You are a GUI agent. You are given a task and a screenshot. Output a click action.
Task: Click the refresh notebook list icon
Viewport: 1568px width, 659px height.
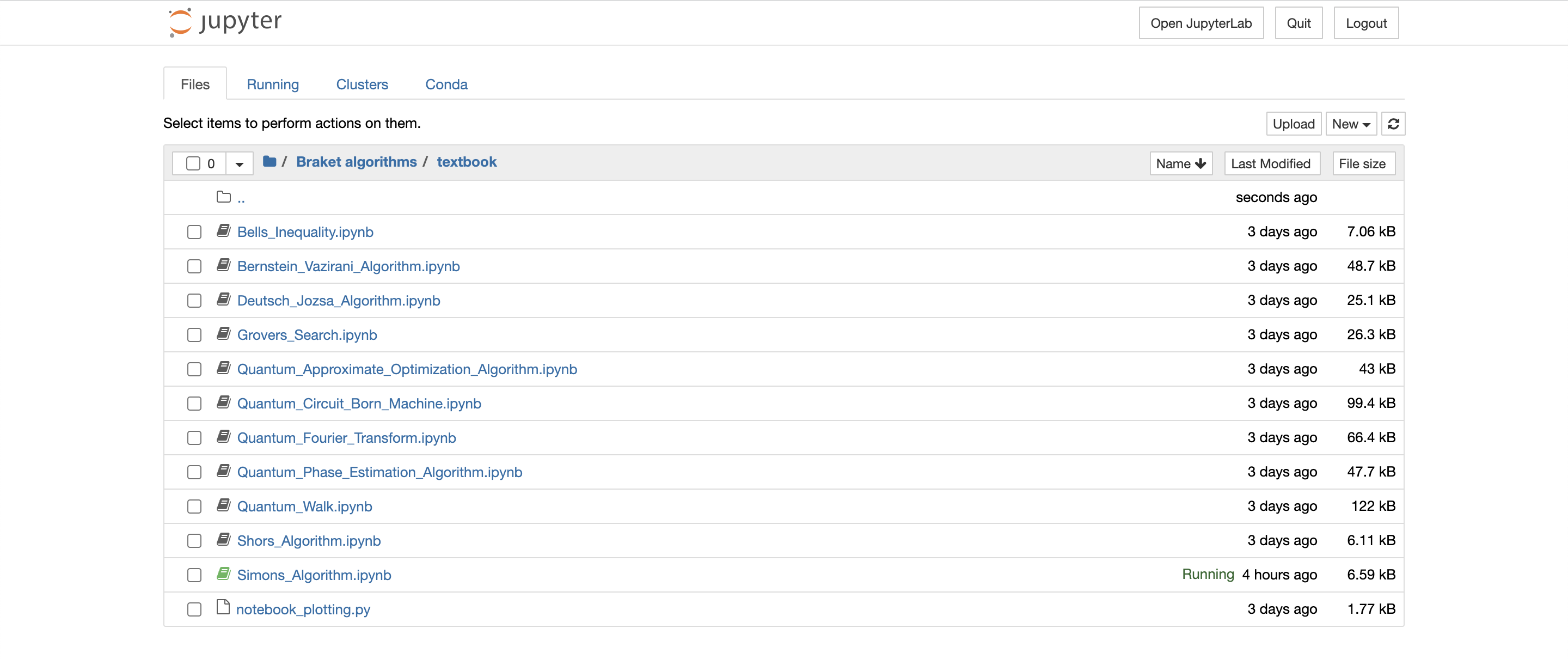(1393, 124)
